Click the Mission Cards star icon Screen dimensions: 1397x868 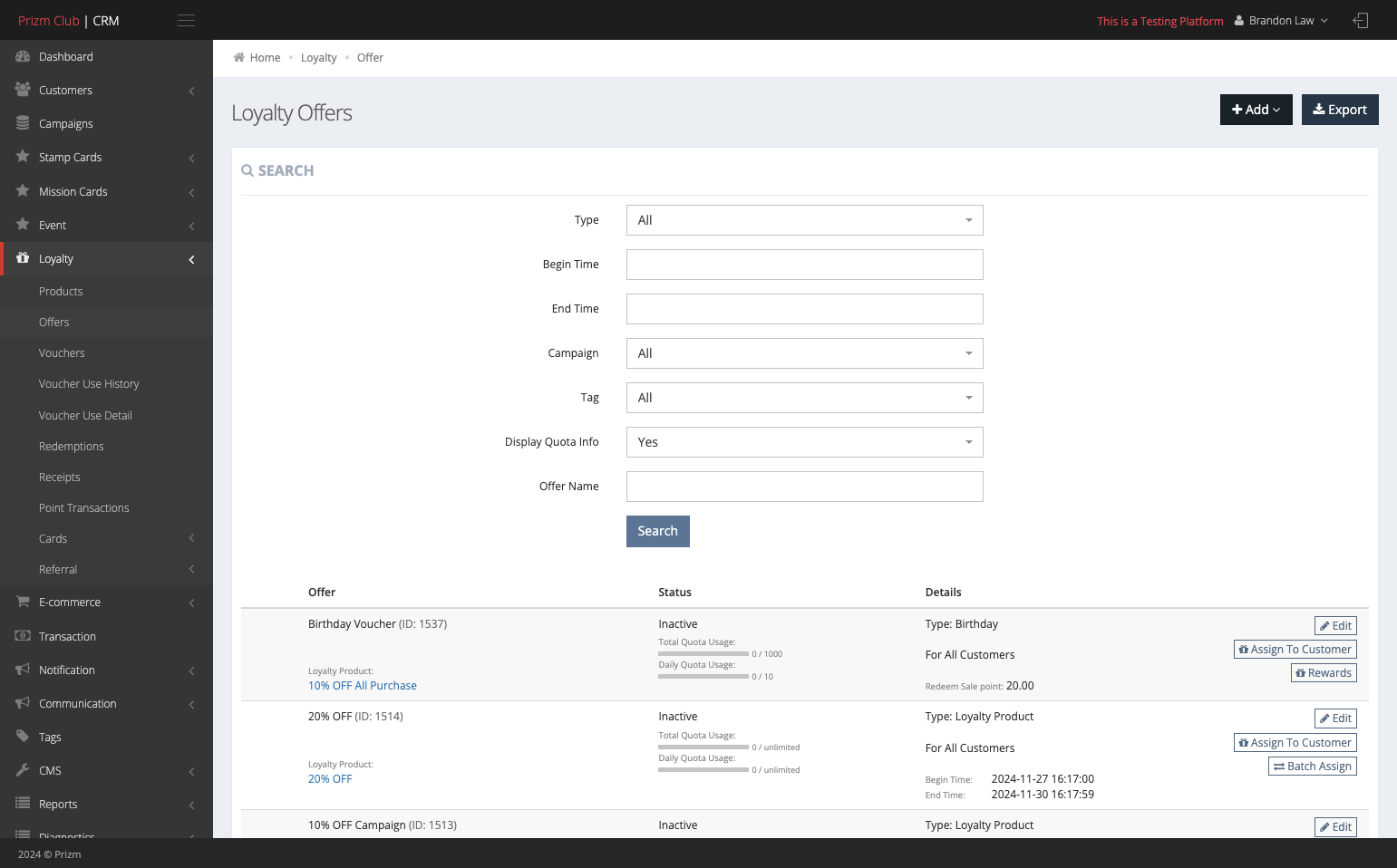click(23, 191)
